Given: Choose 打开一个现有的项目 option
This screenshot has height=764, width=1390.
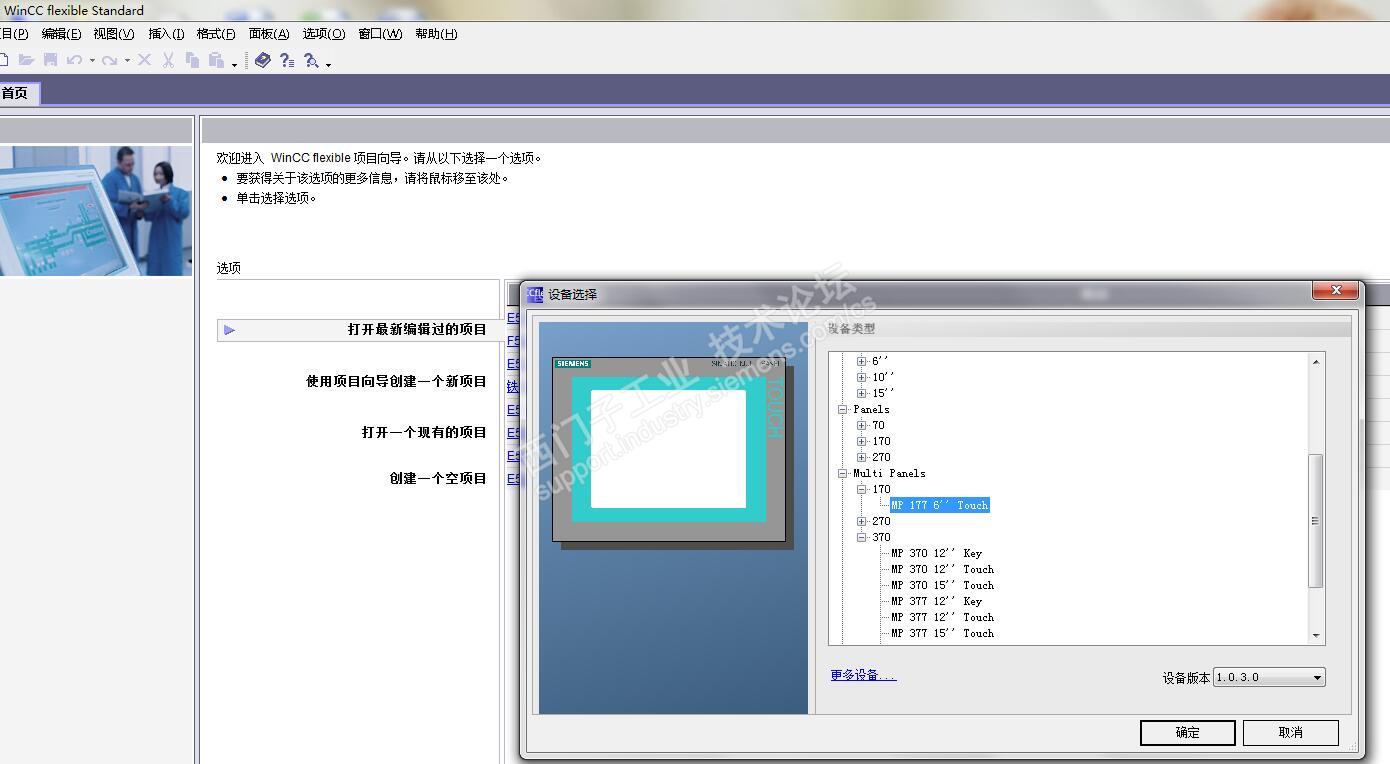Looking at the screenshot, I should [424, 432].
